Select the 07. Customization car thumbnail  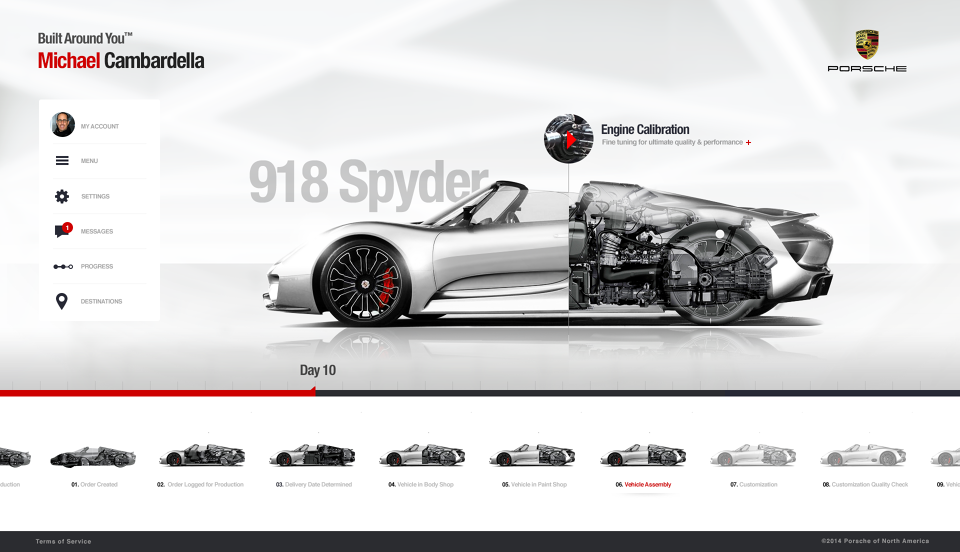(752, 455)
